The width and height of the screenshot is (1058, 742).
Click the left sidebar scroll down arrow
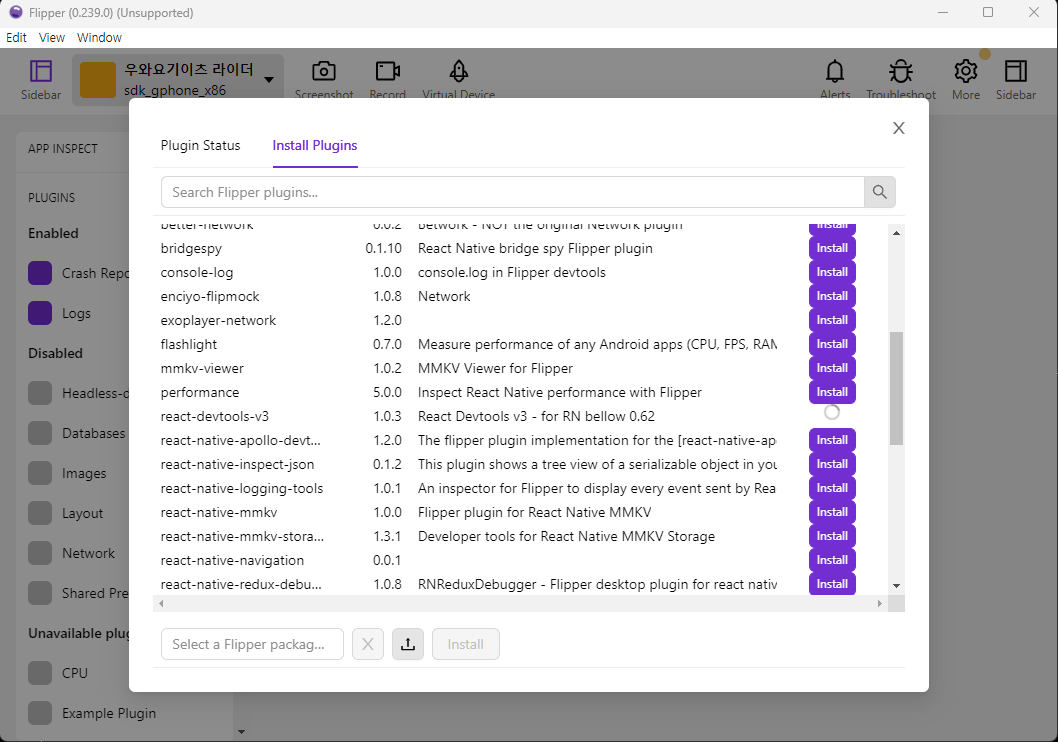click(x=241, y=732)
